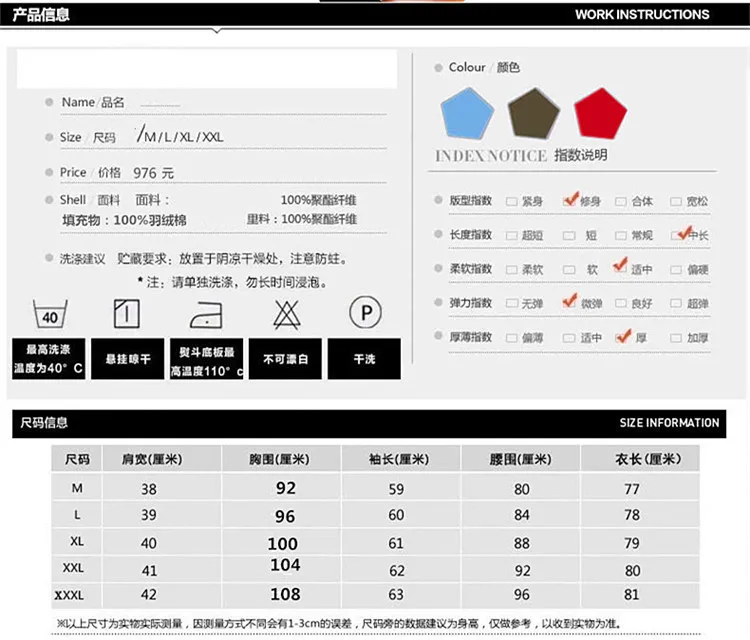Image resolution: width=750 pixels, height=640 pixels.
Task: Click the 不可漂白 black label
Action: point(285,359)
